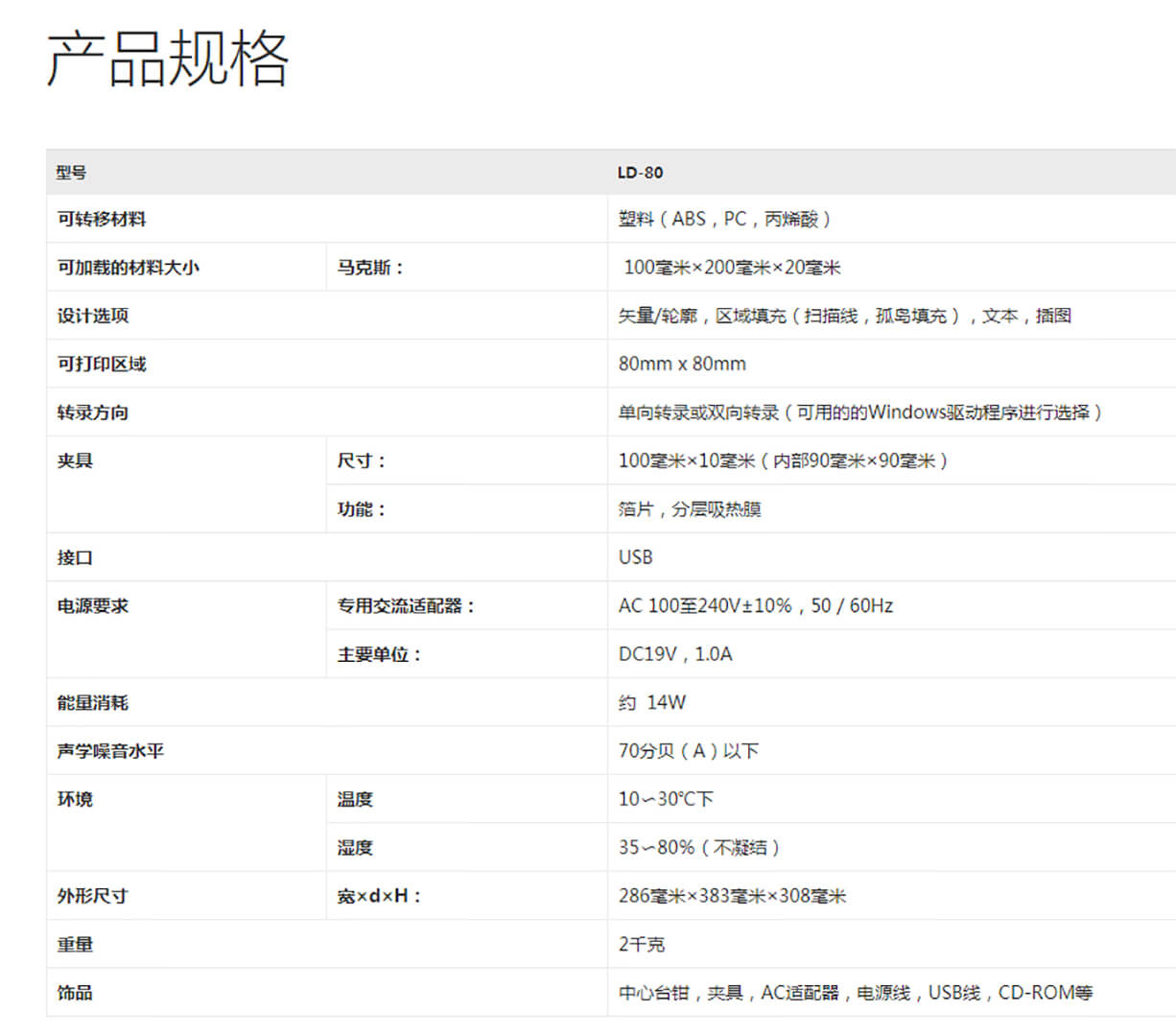Click the 主要单位： sub-label
Screen dimensions: 1176x1036
[380, 654]
